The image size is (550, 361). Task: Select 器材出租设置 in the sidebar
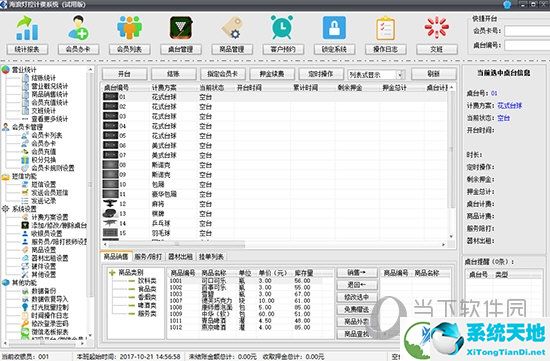pyautogui.click(x=49, y=258)
